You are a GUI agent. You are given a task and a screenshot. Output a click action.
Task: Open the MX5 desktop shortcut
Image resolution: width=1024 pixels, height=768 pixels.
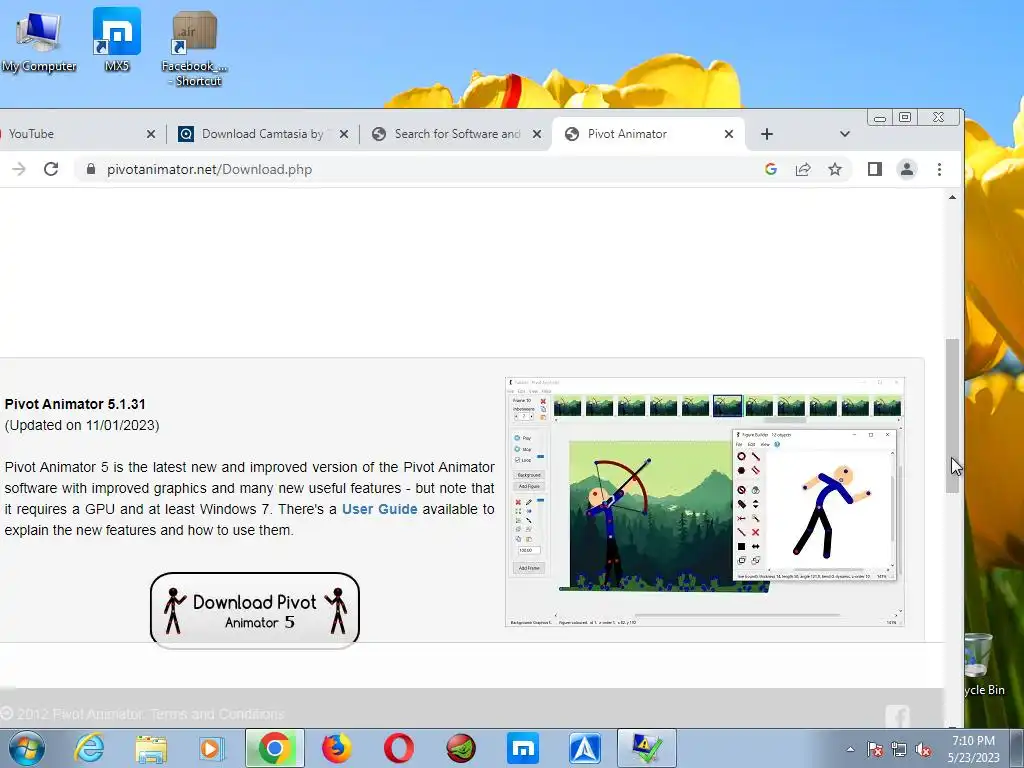tap(117, 39)
